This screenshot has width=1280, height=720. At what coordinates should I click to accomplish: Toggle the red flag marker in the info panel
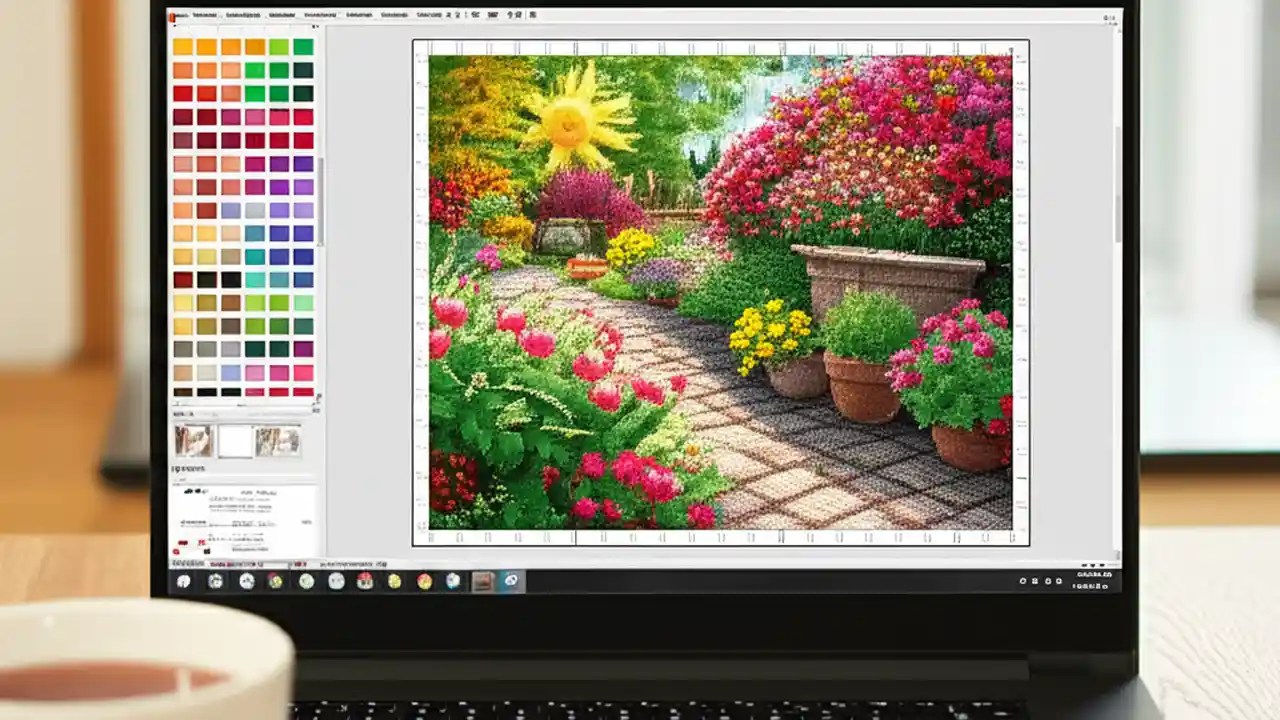pos(183,542)
